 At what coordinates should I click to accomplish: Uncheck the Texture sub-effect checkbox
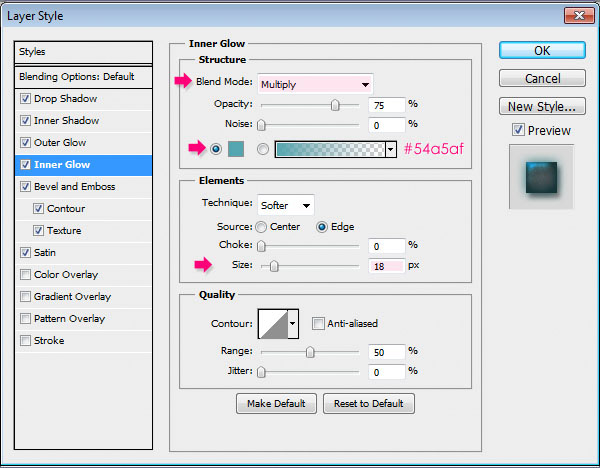point(38,231)
